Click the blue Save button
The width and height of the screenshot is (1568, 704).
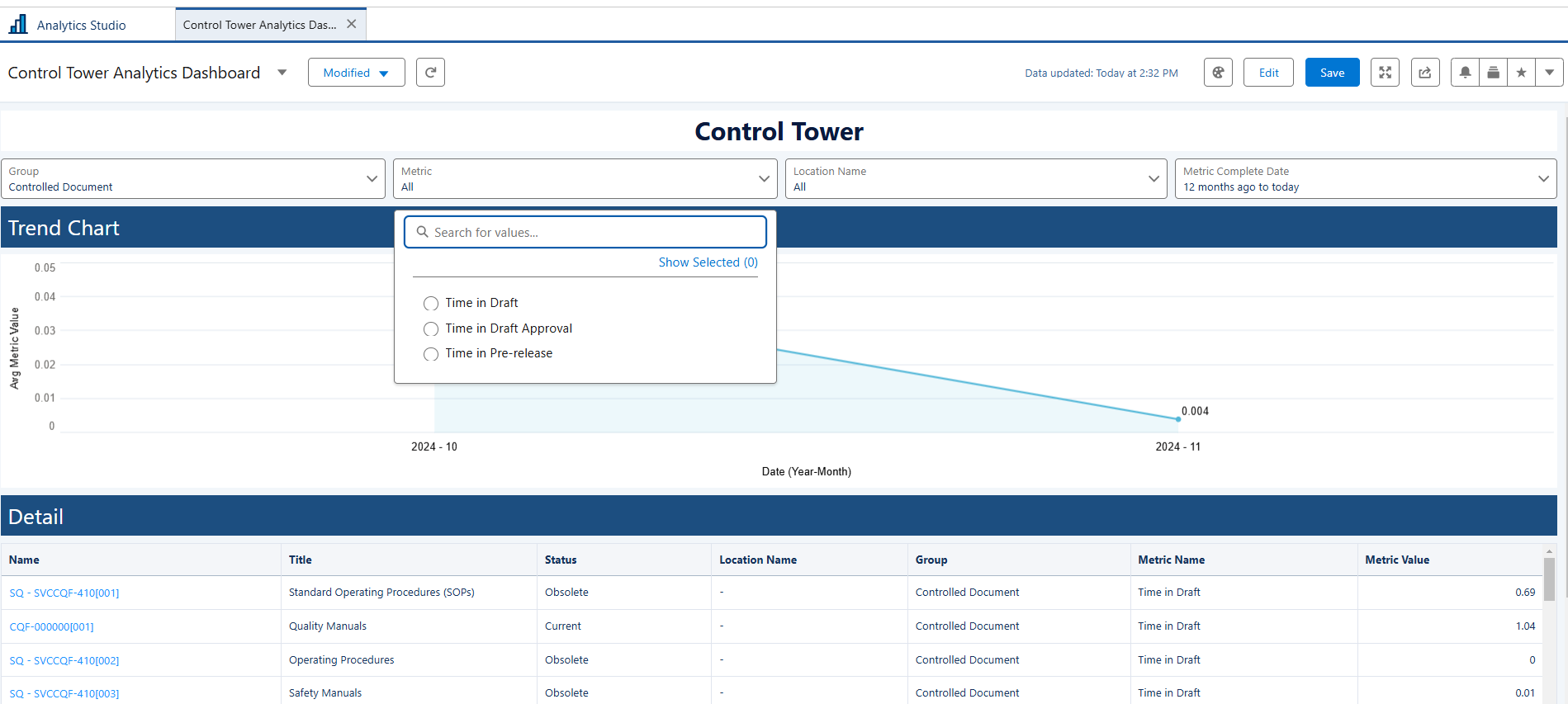pos(1332,73)
